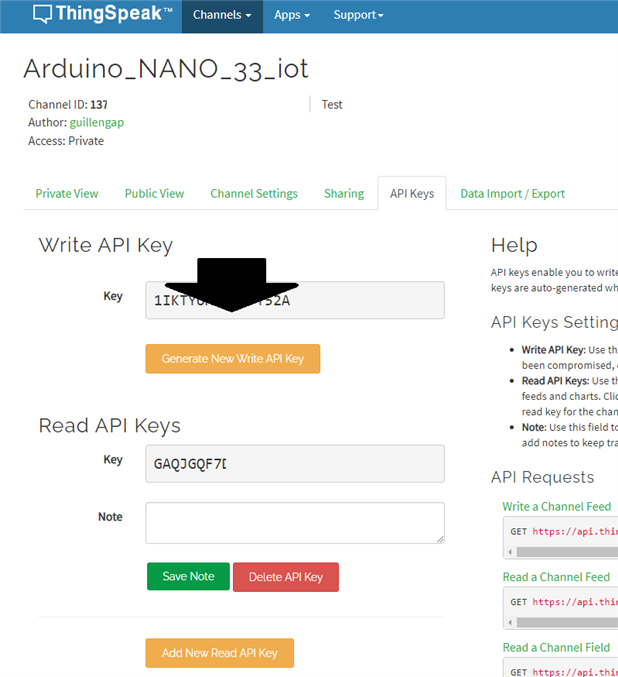Click the Note textarea resize handle
618x677 pixels.
click(x=440, y=539)
